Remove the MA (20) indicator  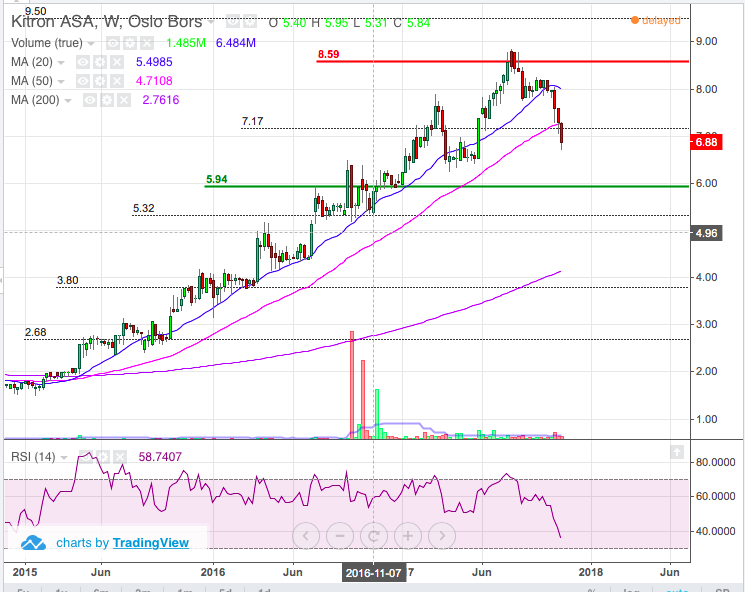click(x=117, y=62)
